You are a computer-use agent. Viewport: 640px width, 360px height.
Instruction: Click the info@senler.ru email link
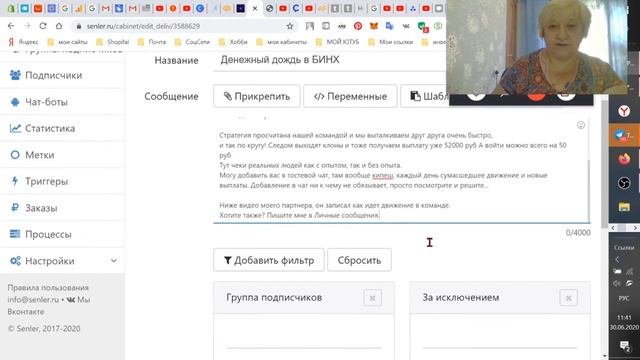pos(33,300)
